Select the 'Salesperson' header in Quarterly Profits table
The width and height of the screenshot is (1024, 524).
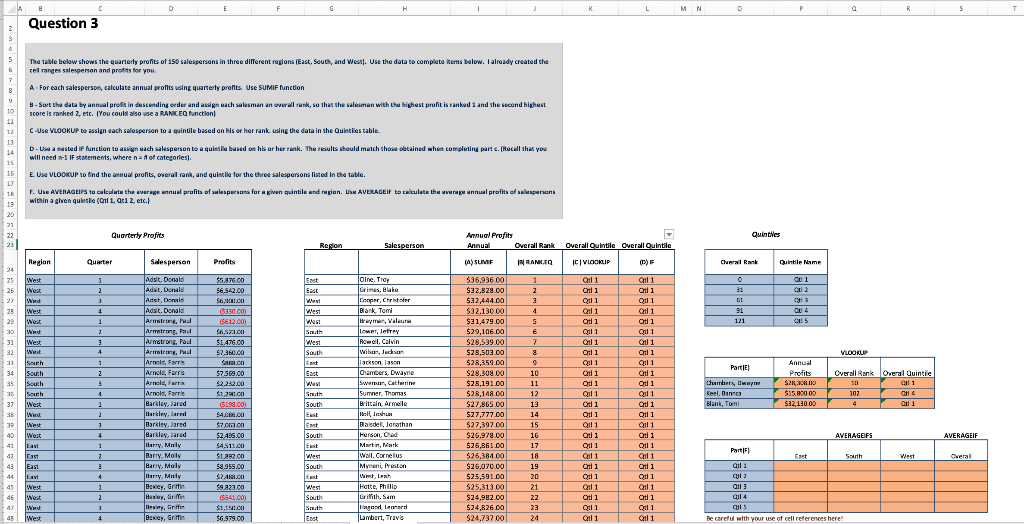point(170,262)
